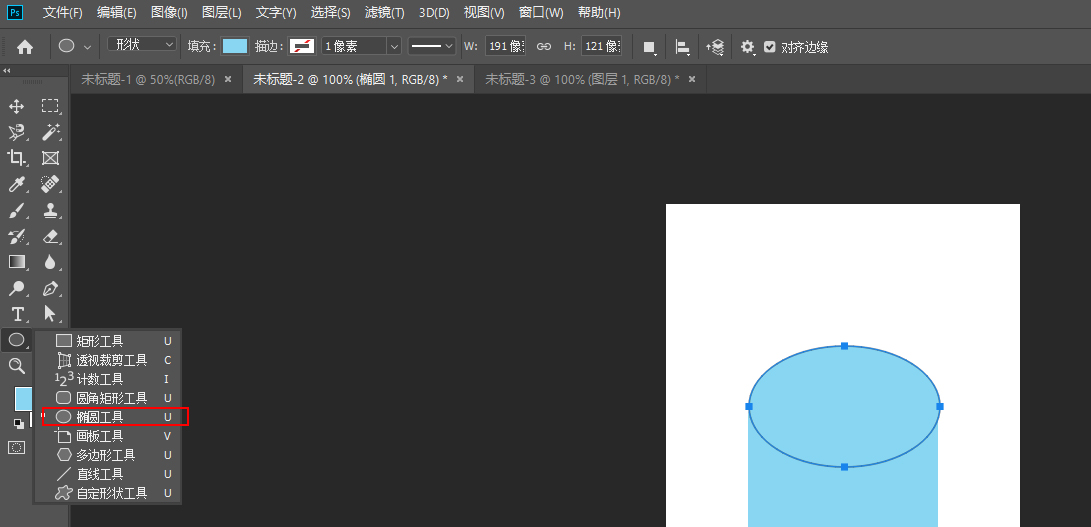Toggle link between width and height
1091x527 pixels.
[x=544, y=46]
